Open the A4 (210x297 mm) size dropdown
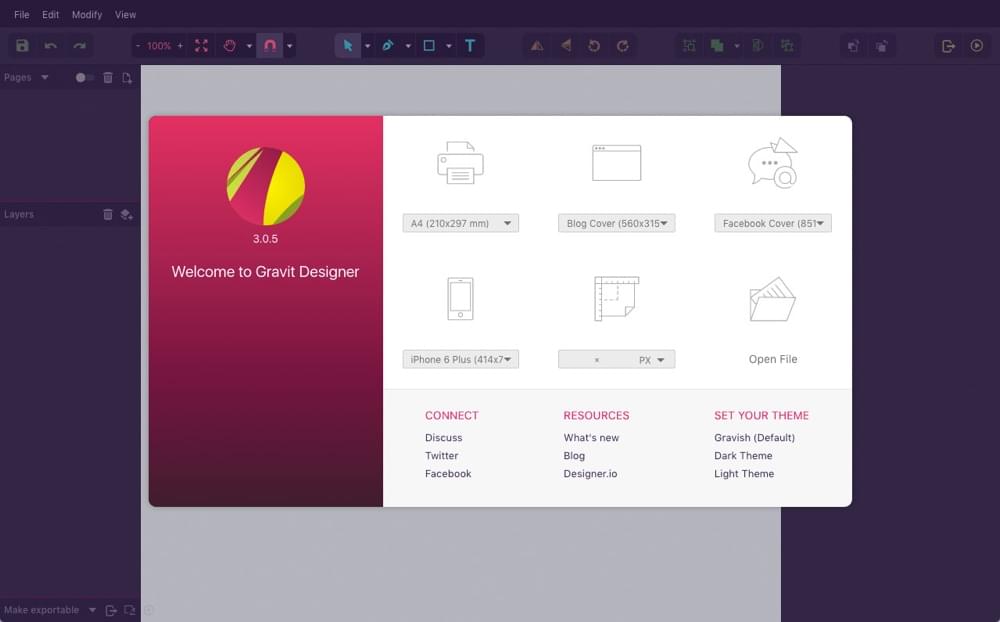 pos(460,223)
